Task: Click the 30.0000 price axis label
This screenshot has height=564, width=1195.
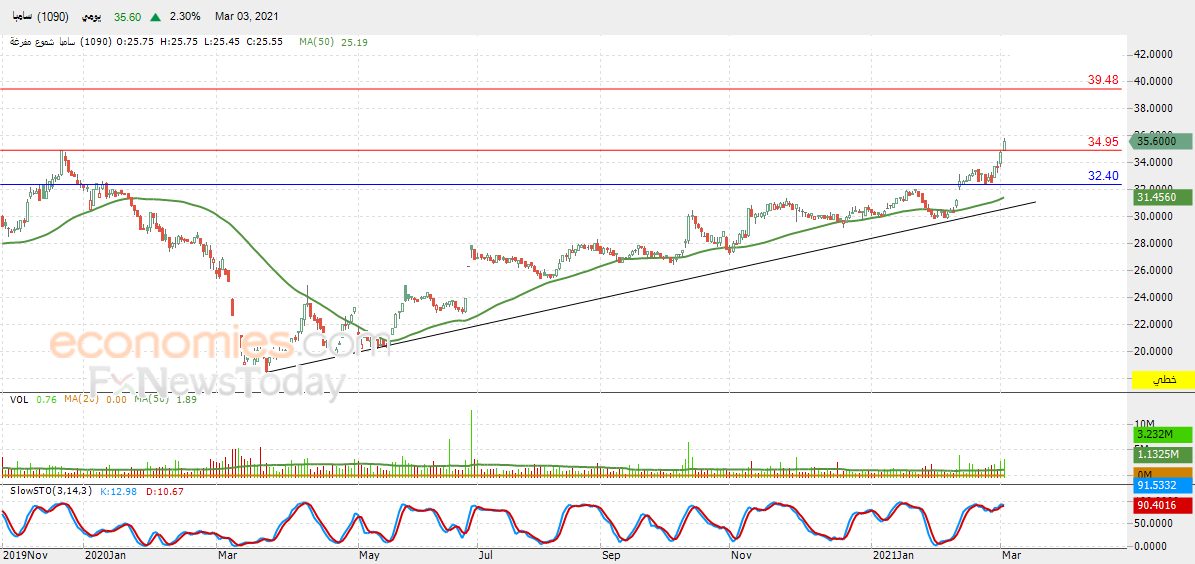Action: [1155, 216]
